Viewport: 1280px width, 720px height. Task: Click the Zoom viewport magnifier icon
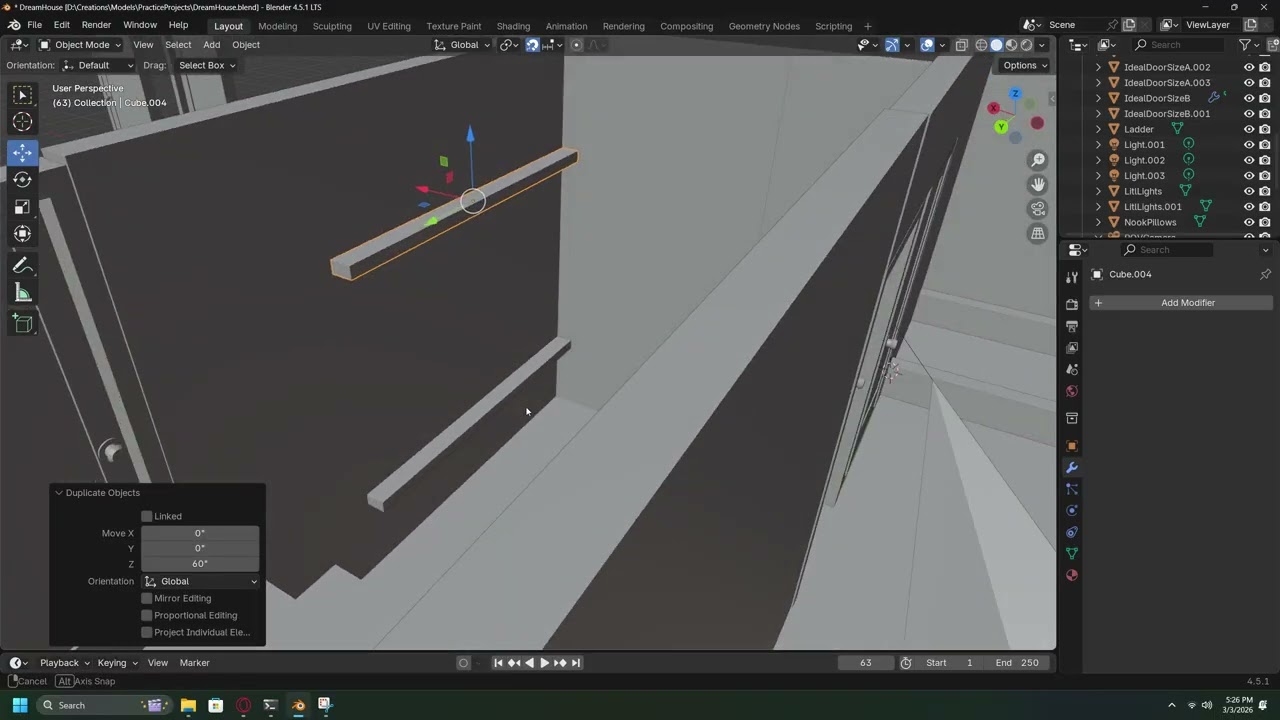click(x=1038, y=160)
